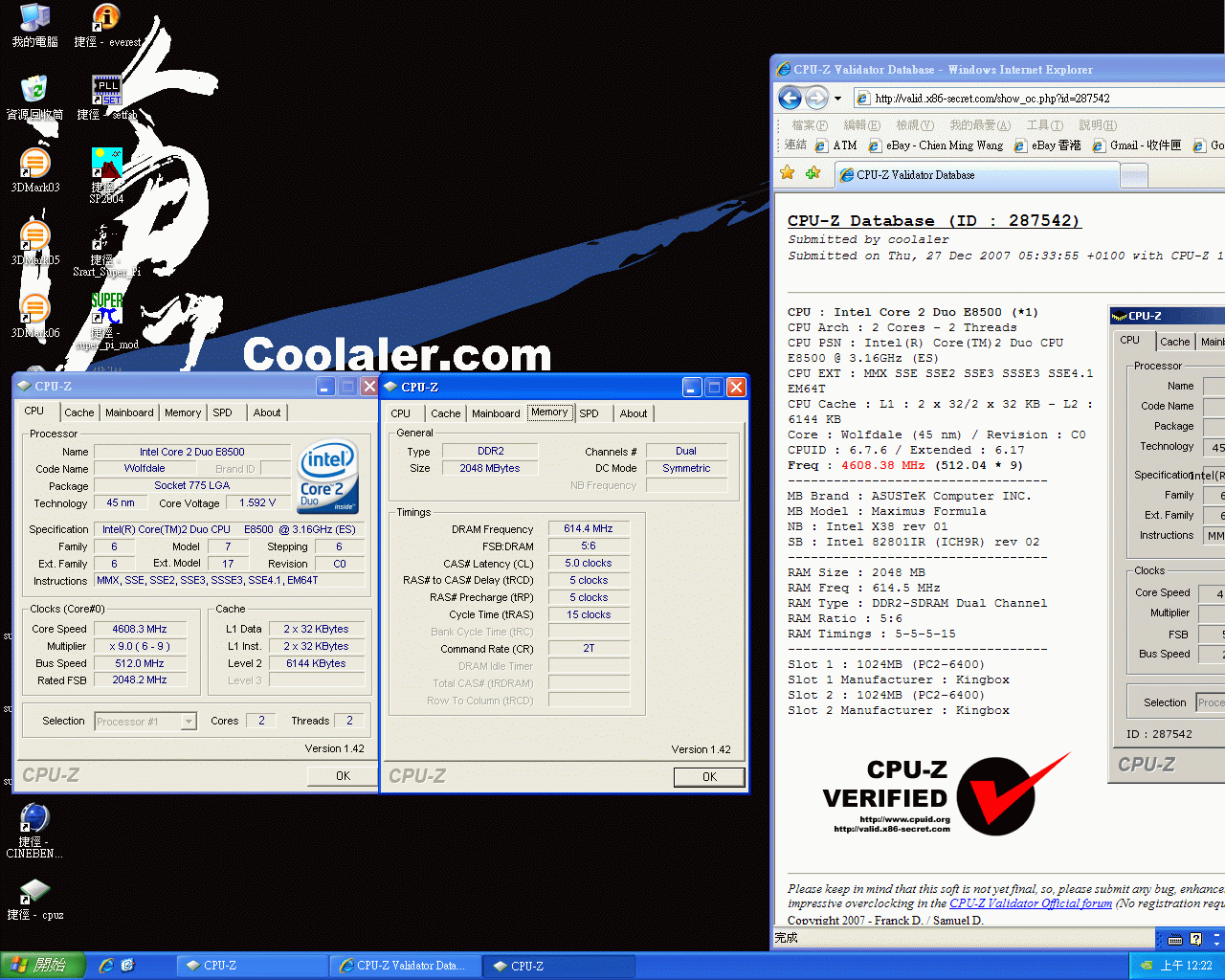Select the setfsb shortcut icon
The width and height of the screenshot is (1225, 980).
click(x=106, y=99)
